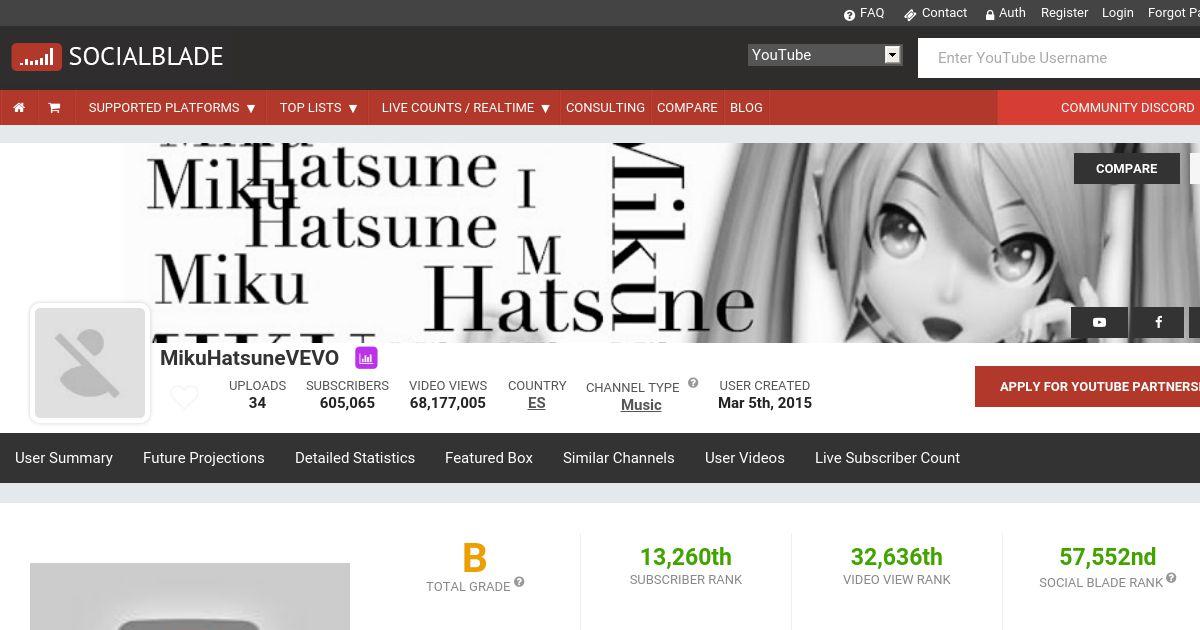Expand the Live Counts / Realtime menu
This screenshot has width=1200, height=630.
466,107
